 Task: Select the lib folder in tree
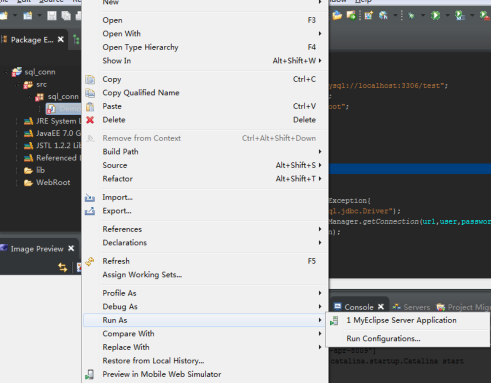point(34,170)
